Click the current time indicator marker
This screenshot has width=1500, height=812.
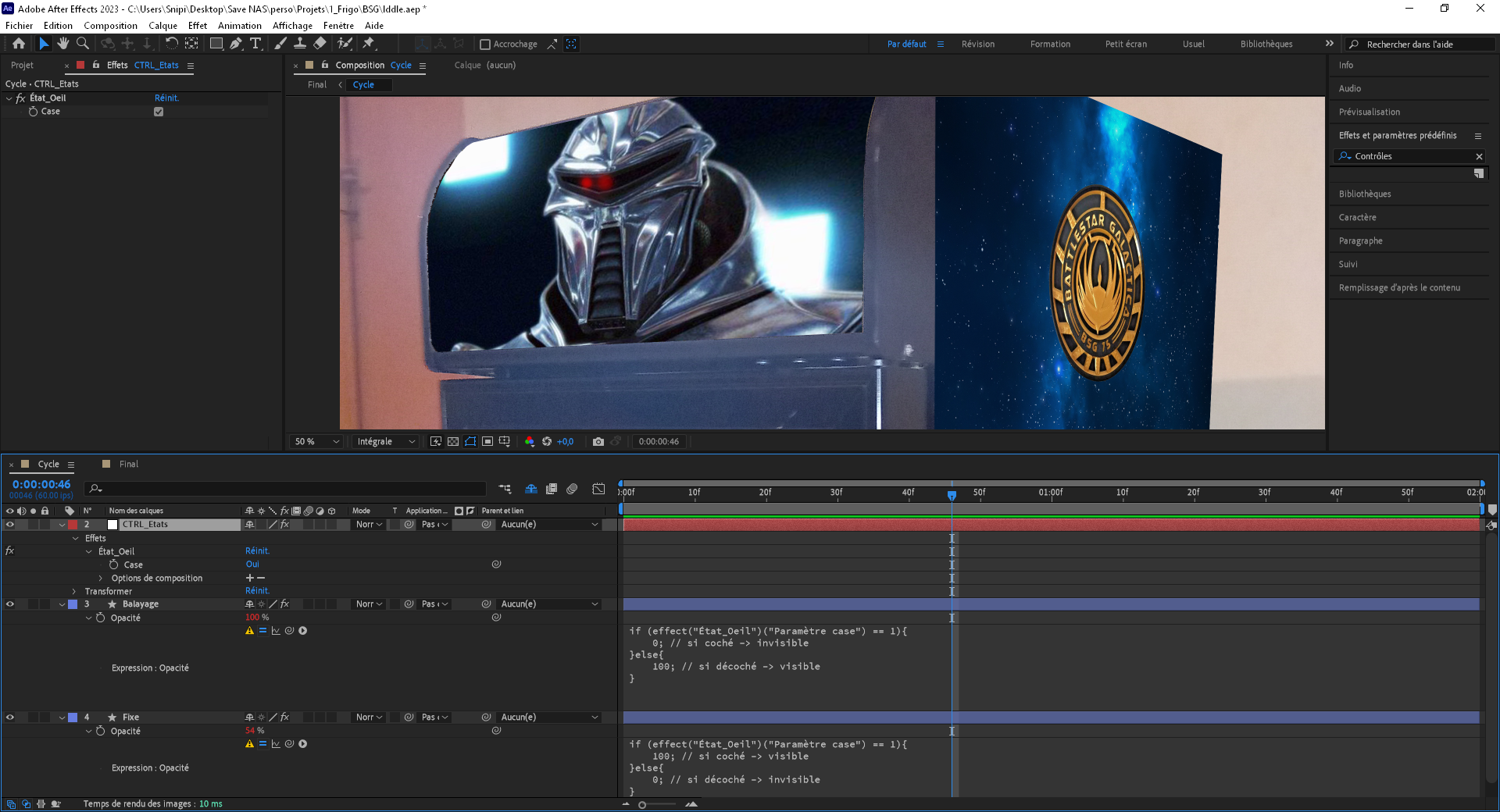pos(952,495)
